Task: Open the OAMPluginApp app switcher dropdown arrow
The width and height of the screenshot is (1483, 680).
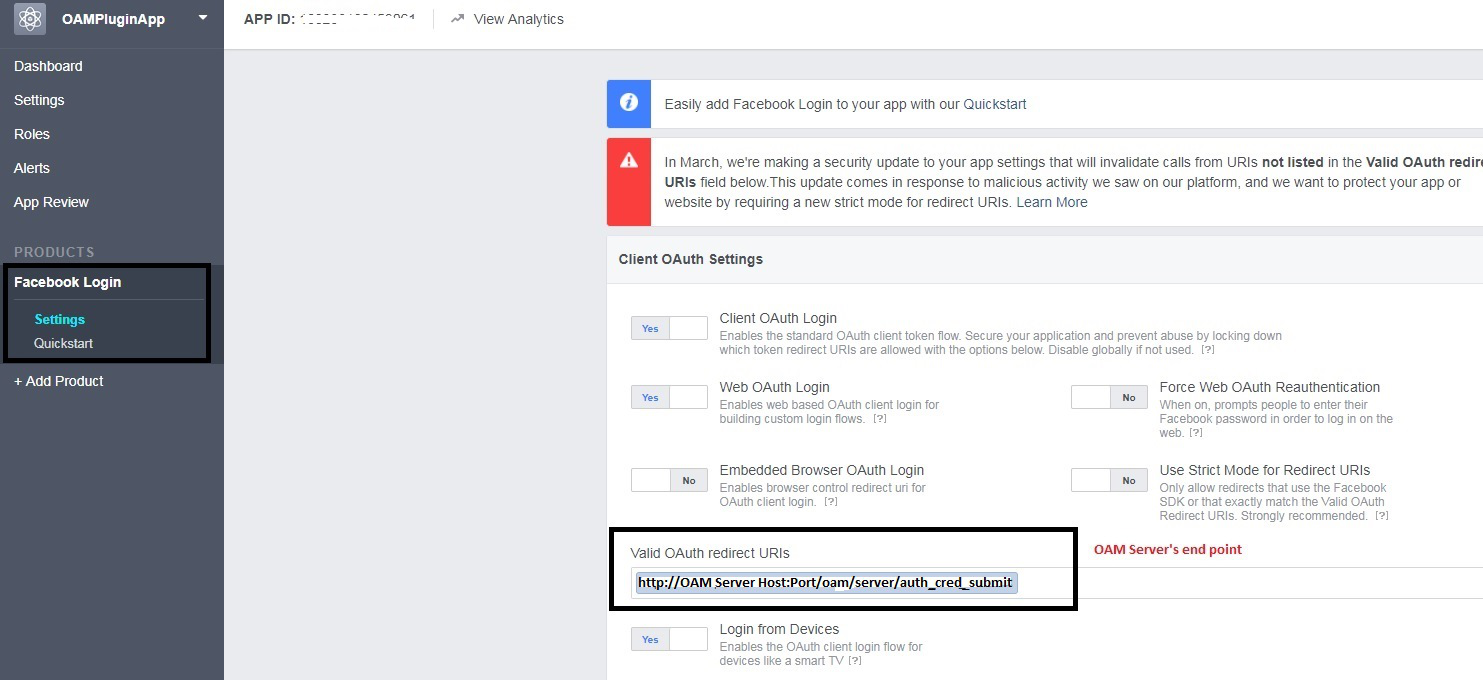Action: pyautogui.click(x=203, y=17)
